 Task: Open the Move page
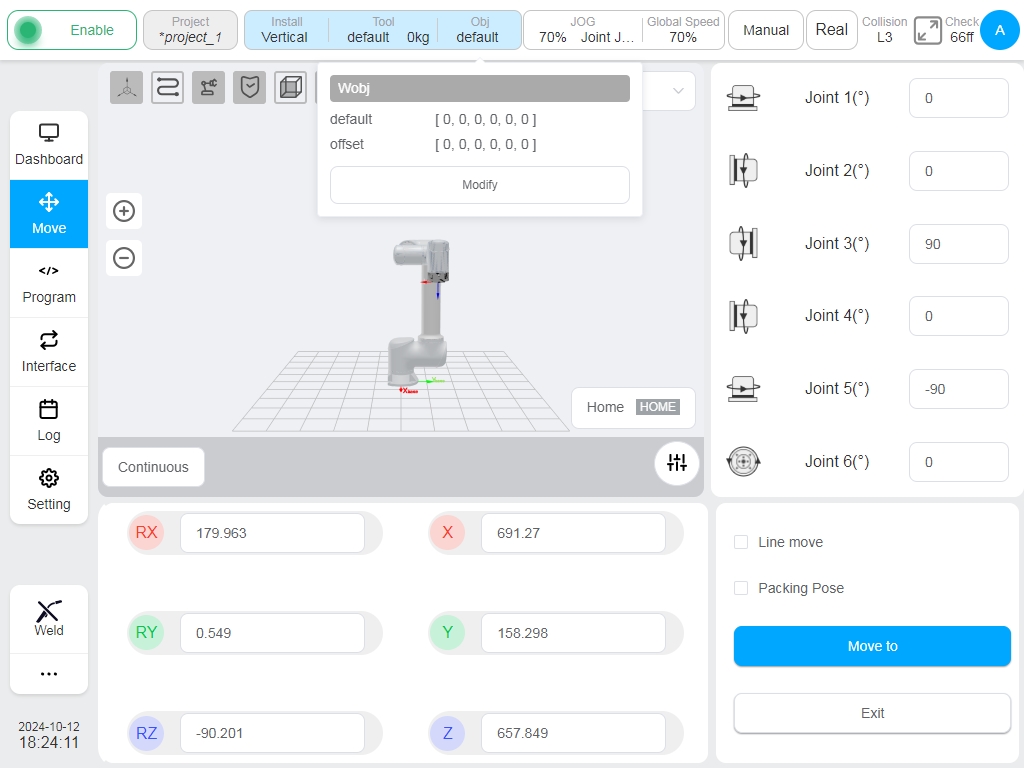click(49, 214)
